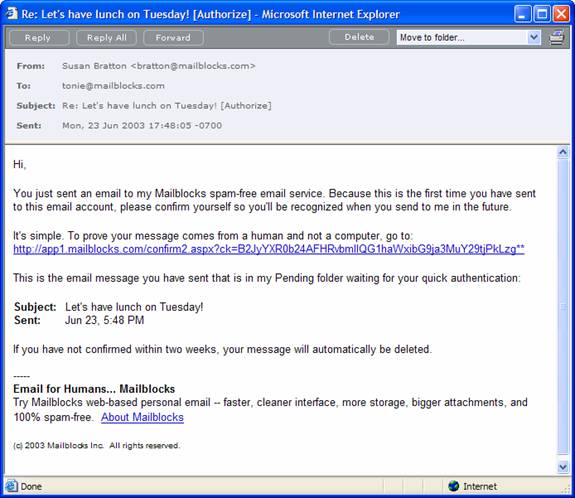
Task: Close the email window
Action: click(561, 14)
